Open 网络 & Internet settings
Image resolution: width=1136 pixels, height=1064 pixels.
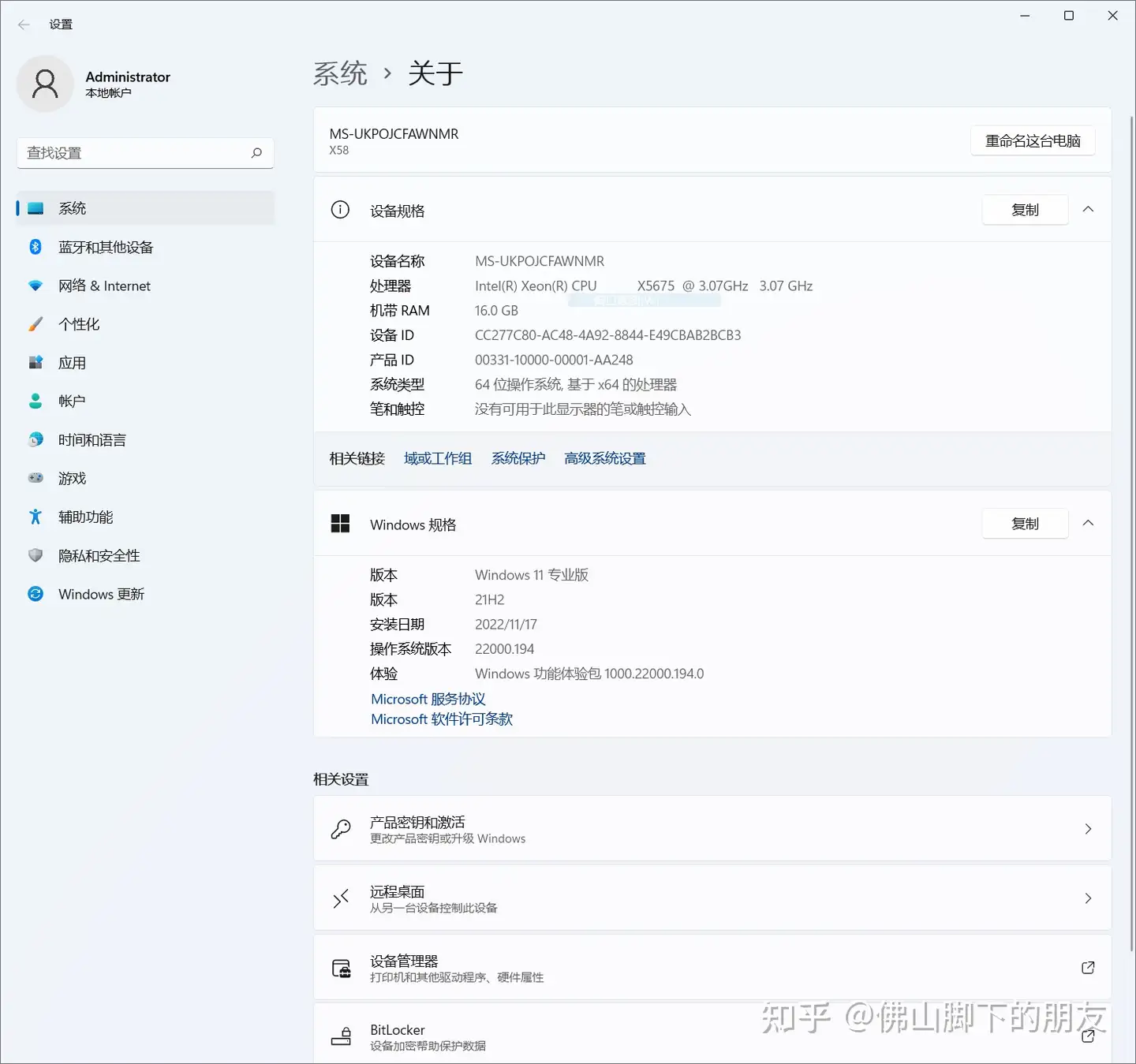(x=145, y=286)
